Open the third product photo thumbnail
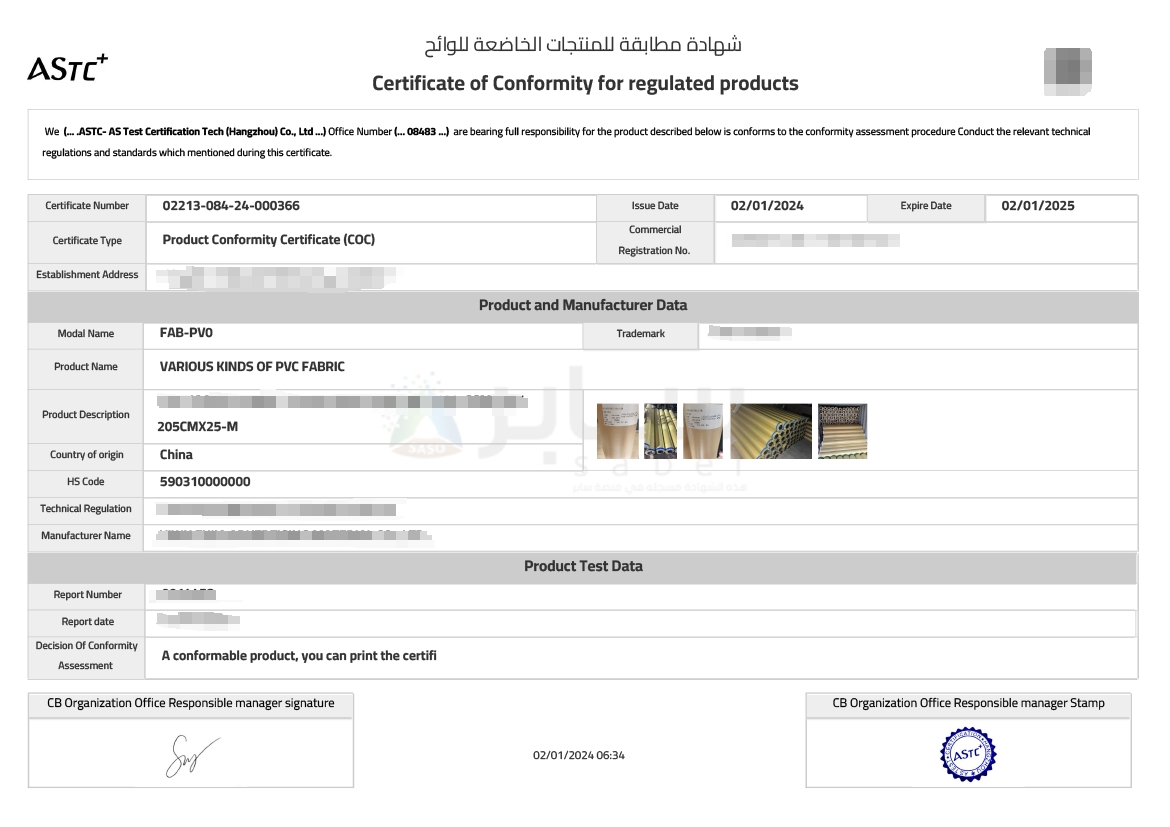 (x=703, y=431)
